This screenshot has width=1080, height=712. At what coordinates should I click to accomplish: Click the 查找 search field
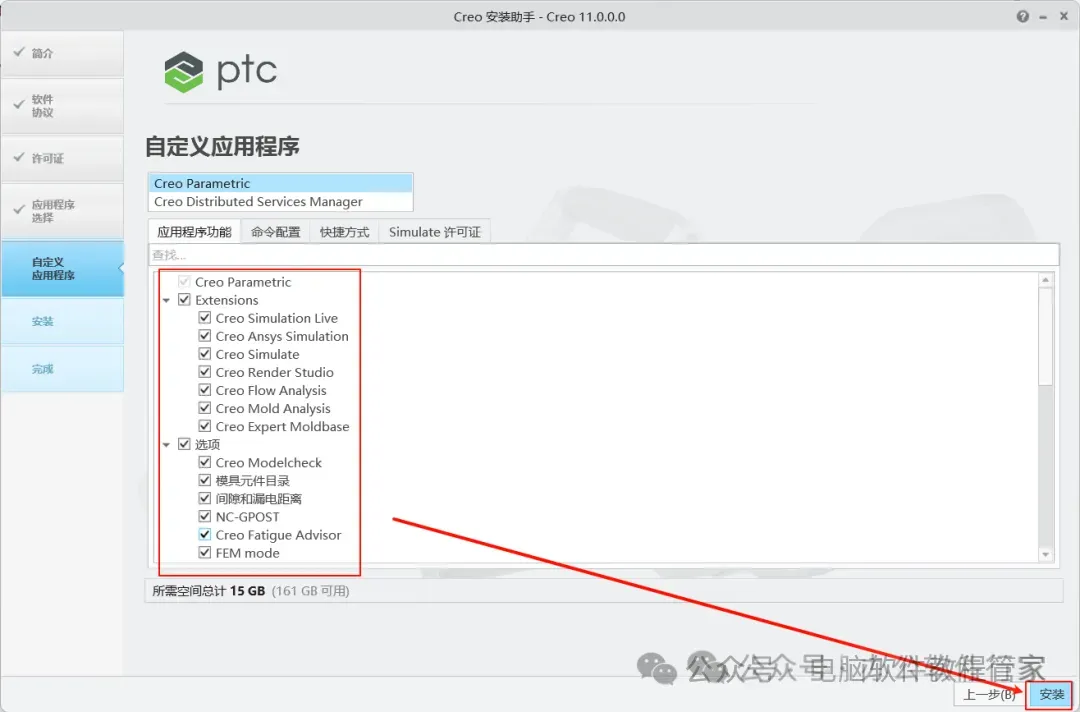[x=603, y=255]
